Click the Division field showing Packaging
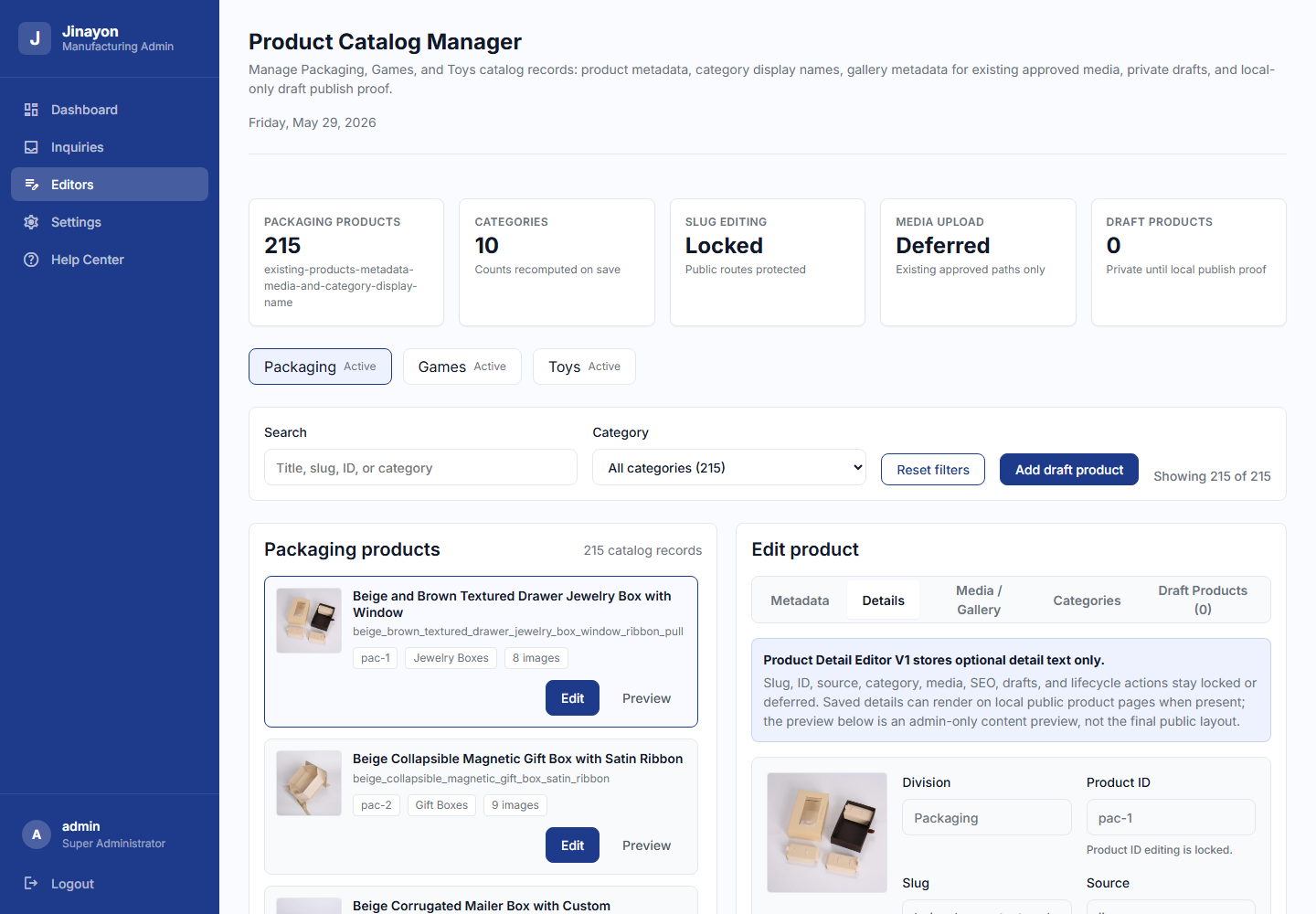This screenshot has height=914, width=1316. coord(987,817)
